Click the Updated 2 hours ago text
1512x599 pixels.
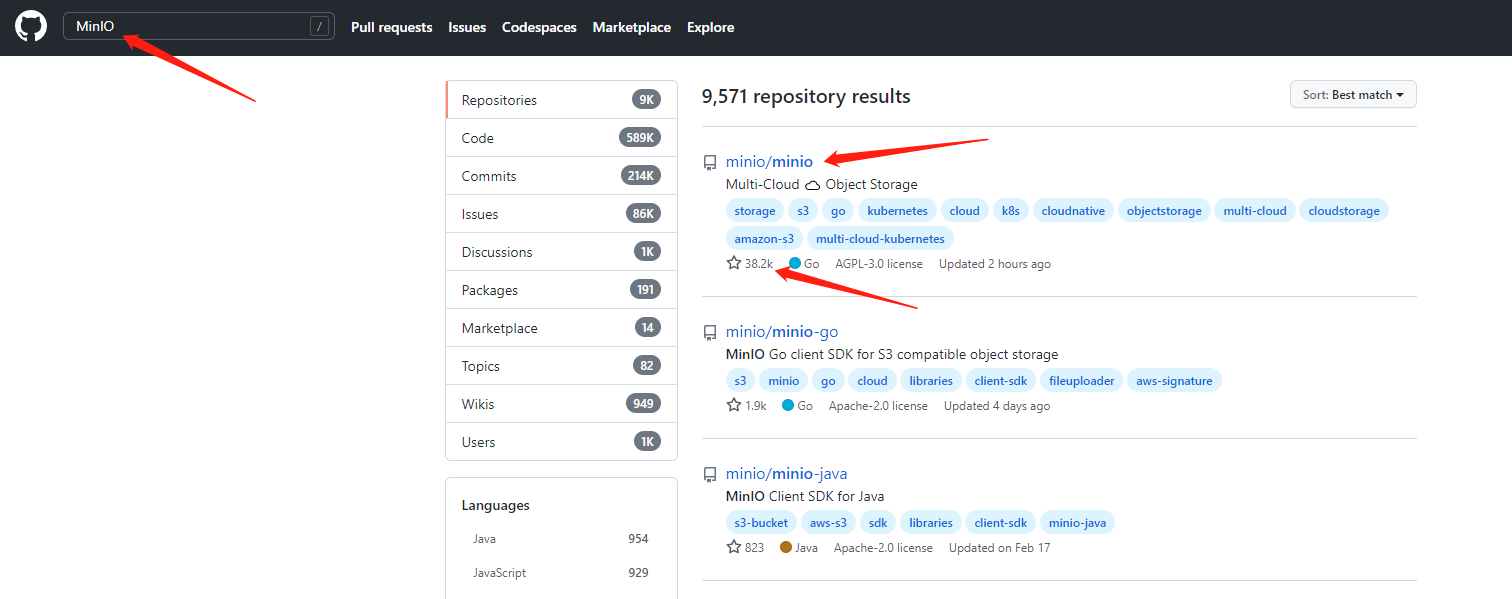[995, 264]
